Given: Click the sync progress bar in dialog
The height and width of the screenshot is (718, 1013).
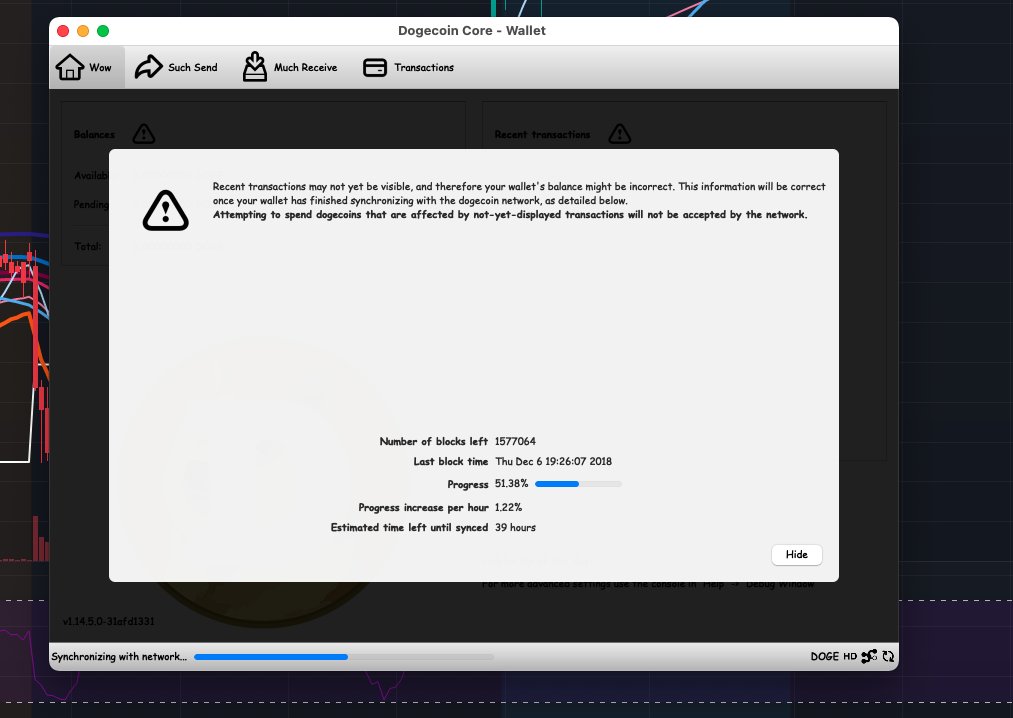Looking at the screenshot, I should point(578,483).
